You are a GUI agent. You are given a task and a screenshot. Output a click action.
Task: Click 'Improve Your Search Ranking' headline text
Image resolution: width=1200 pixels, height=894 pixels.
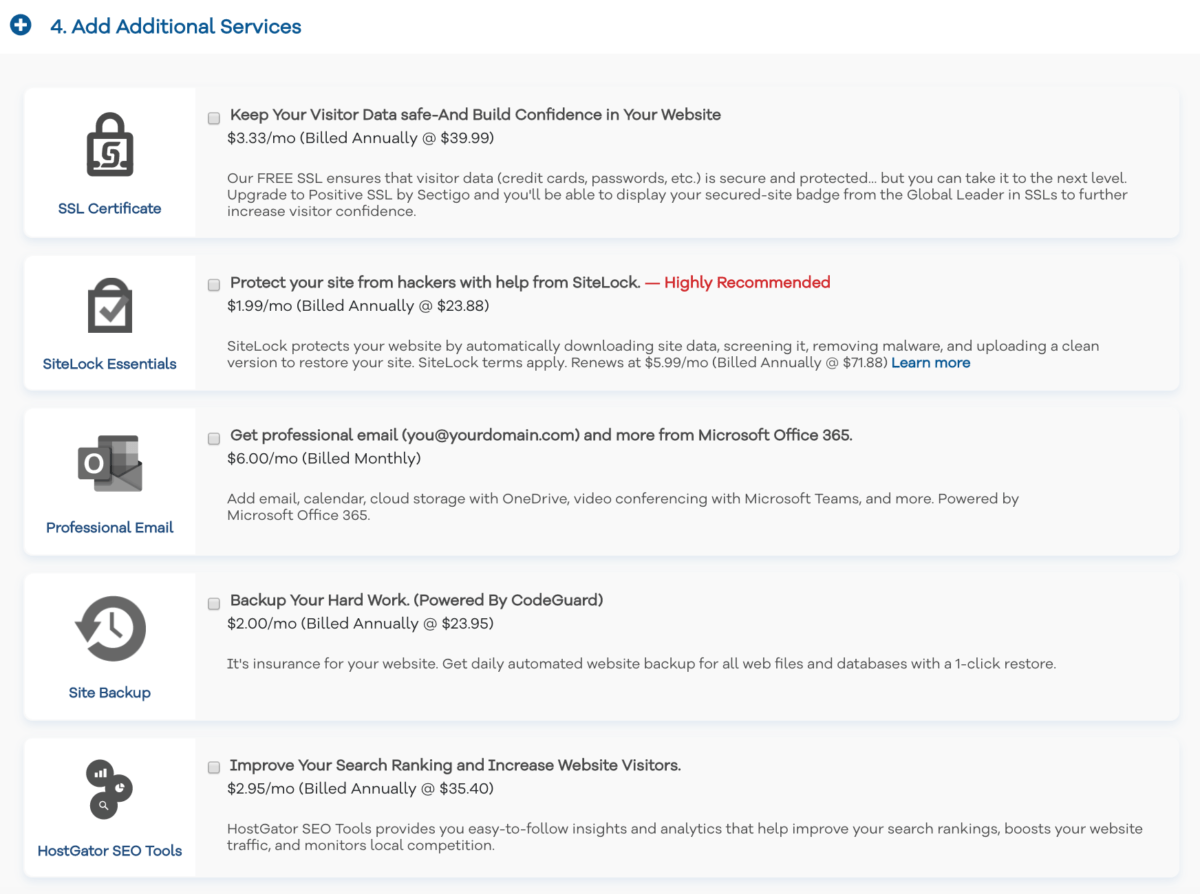(455, 765)
